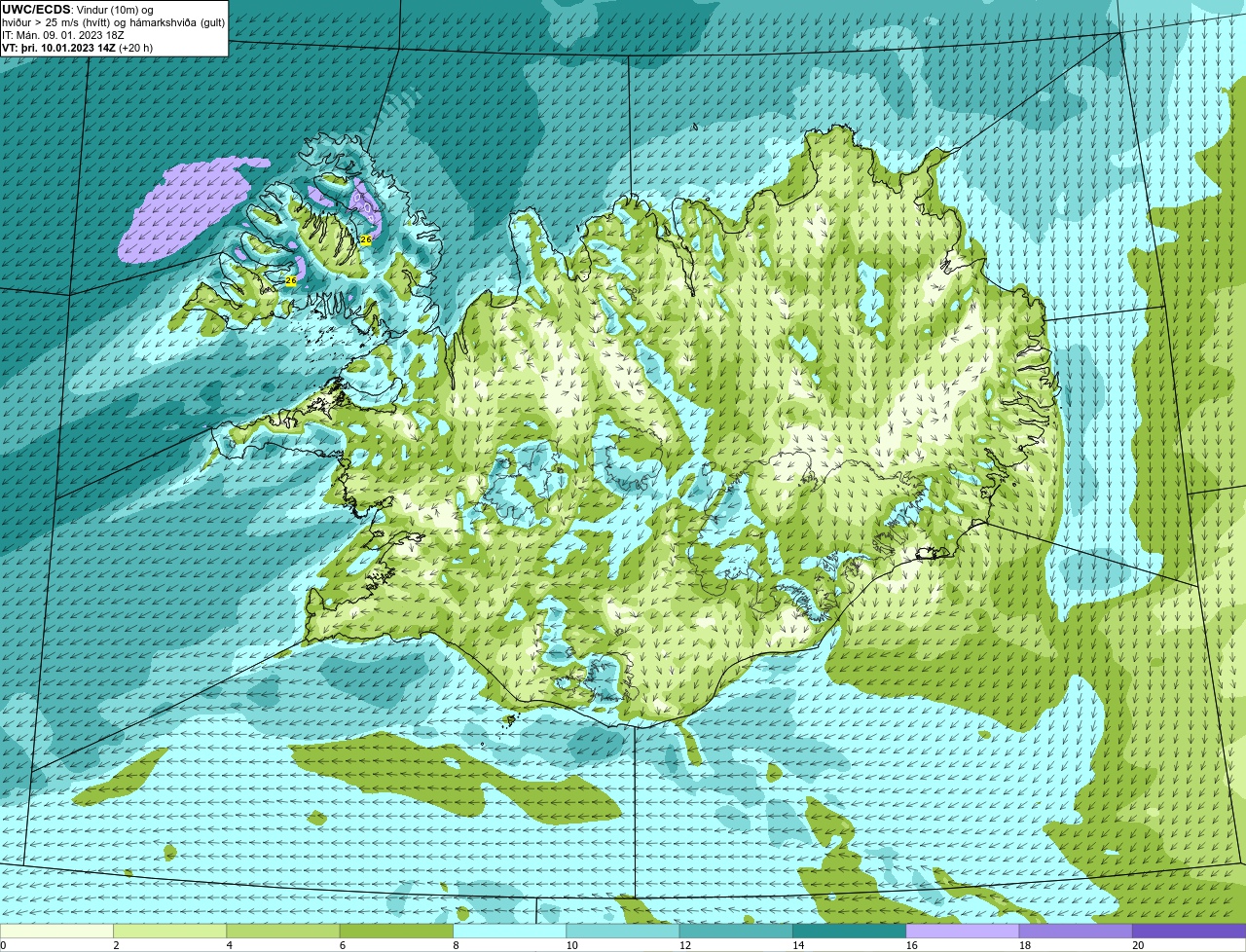Image resolution: width=1246 pixels, height=952 pixels.
Task: Click the "IT: Mán. 09. 01. 2023 18Z" line
Action: point(63,35)
